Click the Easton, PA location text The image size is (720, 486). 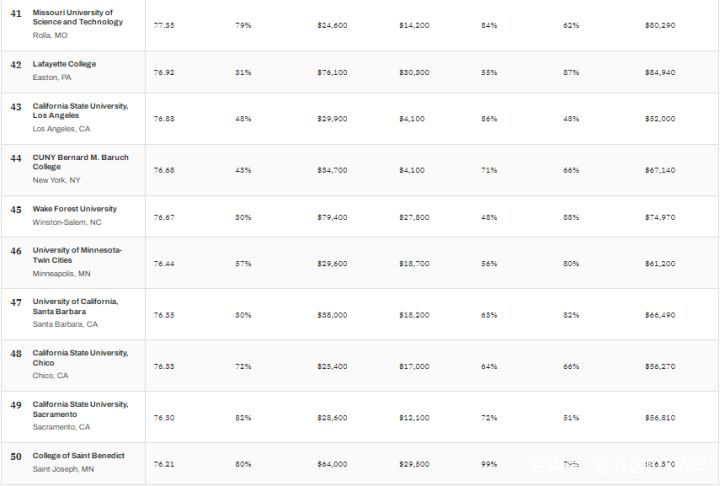click(52, 77)
